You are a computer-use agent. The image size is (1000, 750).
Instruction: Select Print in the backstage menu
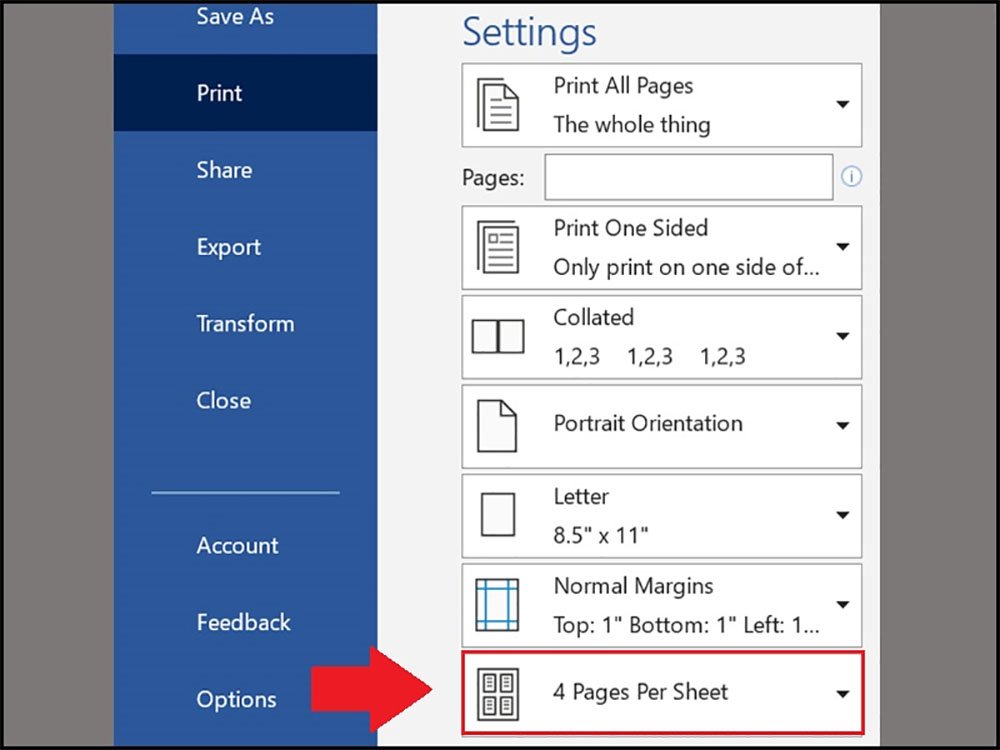(245, 93)
